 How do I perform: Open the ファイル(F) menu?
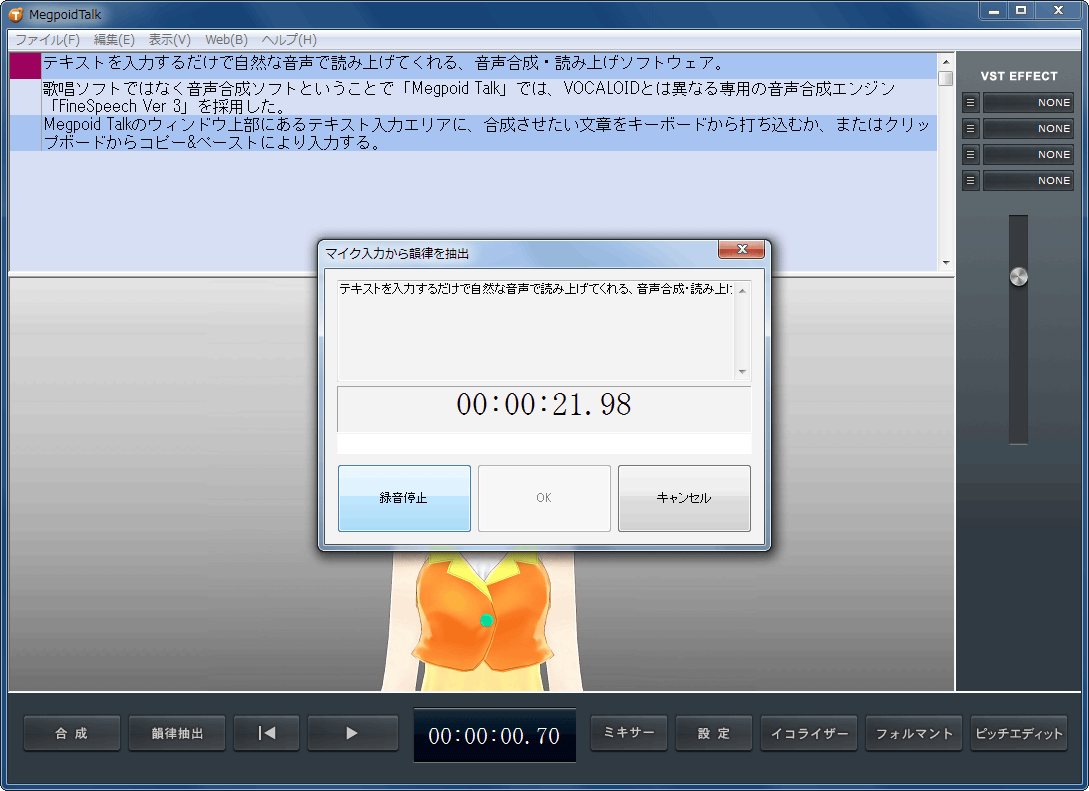tap(47, 40)
